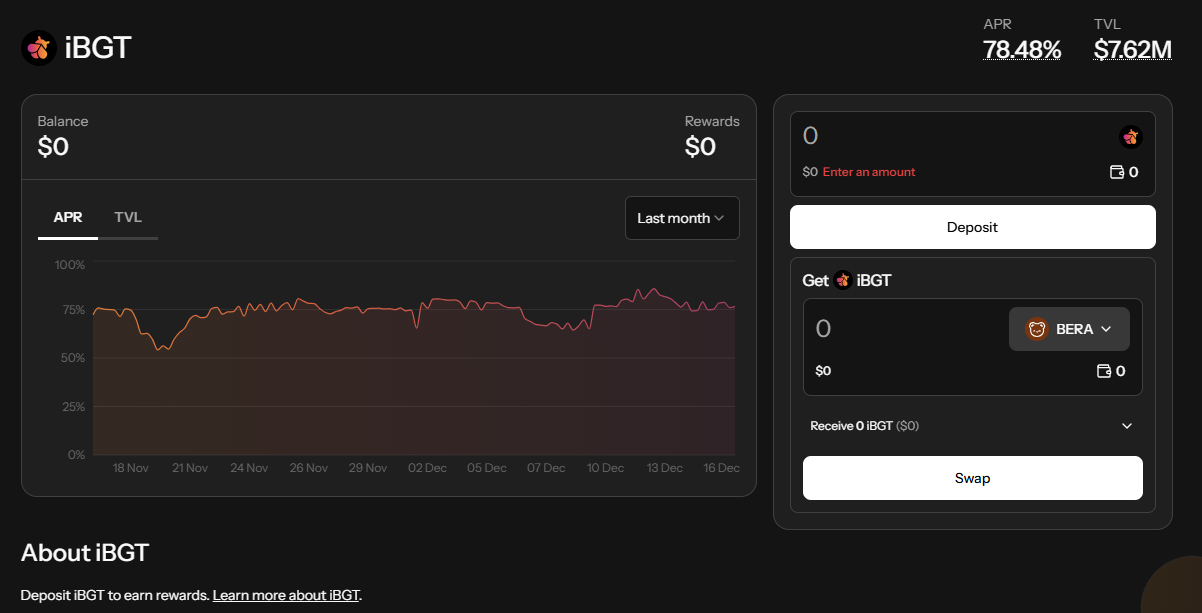The image size is (1202, 613).
Task: Focus the deposit amount input field
Action: click(950, 137)
